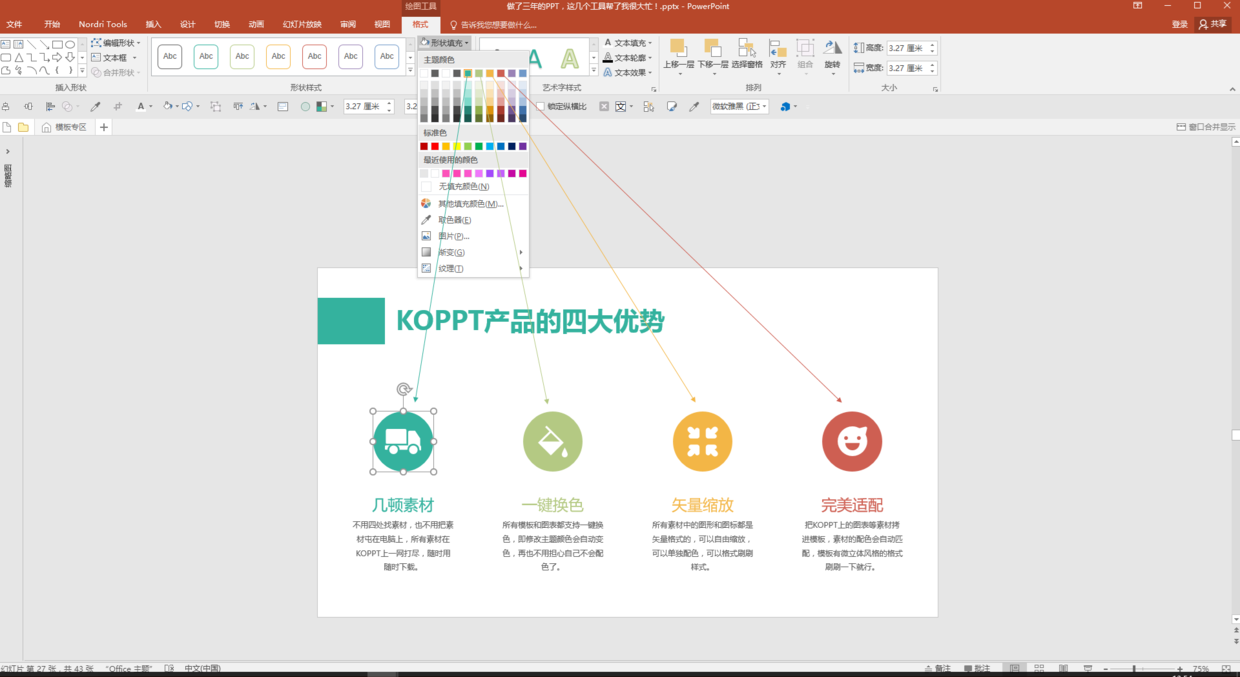Click the new tab plus icon

coord(103,127)
